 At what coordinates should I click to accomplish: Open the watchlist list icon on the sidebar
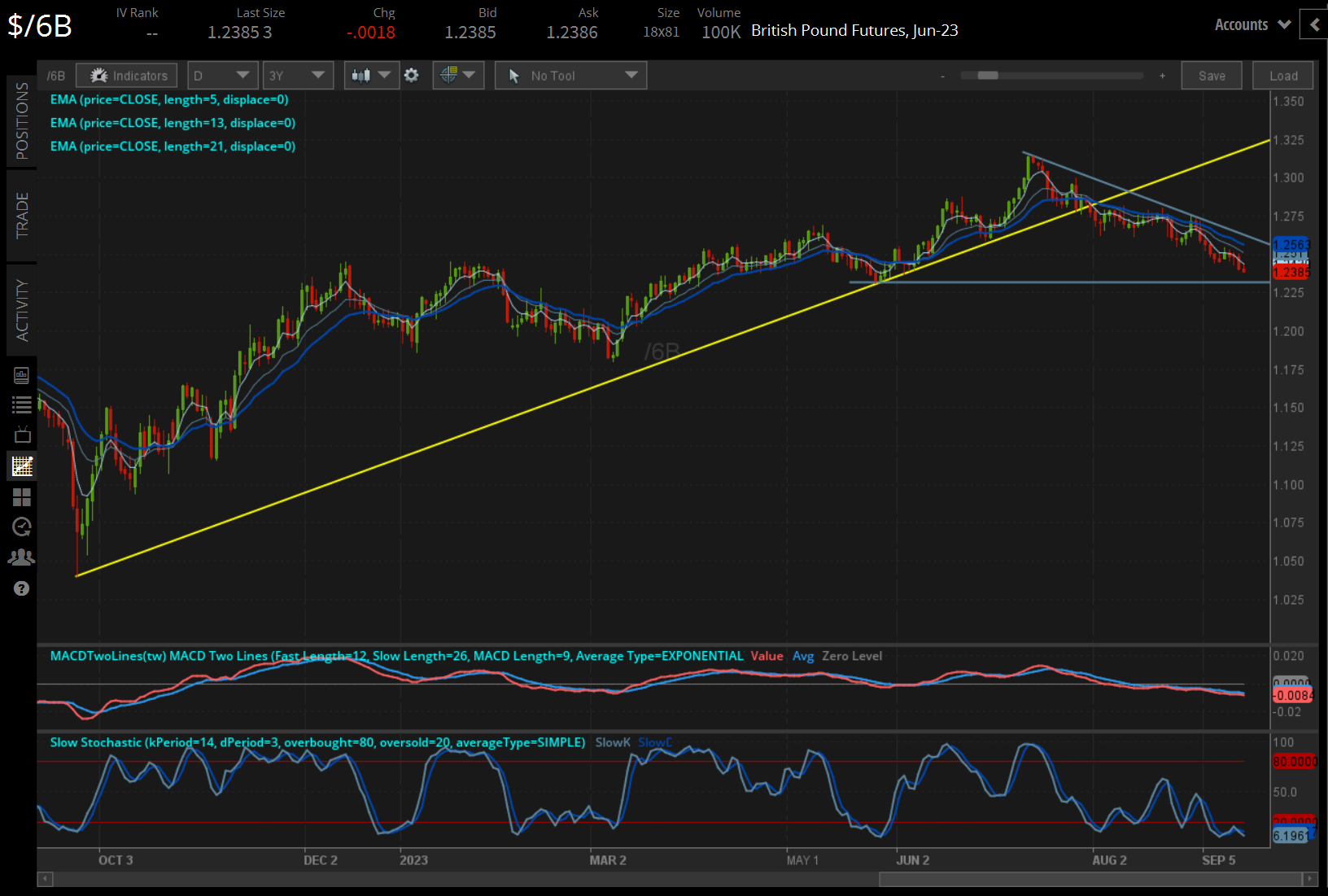click(21, 404)
